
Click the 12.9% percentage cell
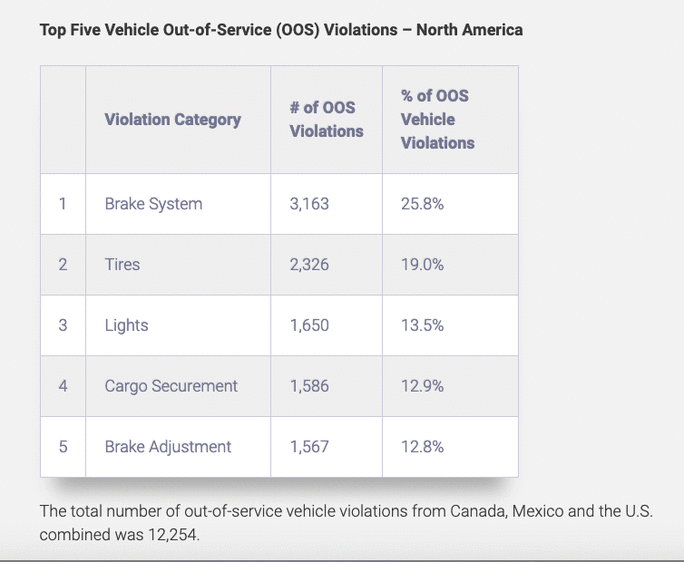point(423,386)
